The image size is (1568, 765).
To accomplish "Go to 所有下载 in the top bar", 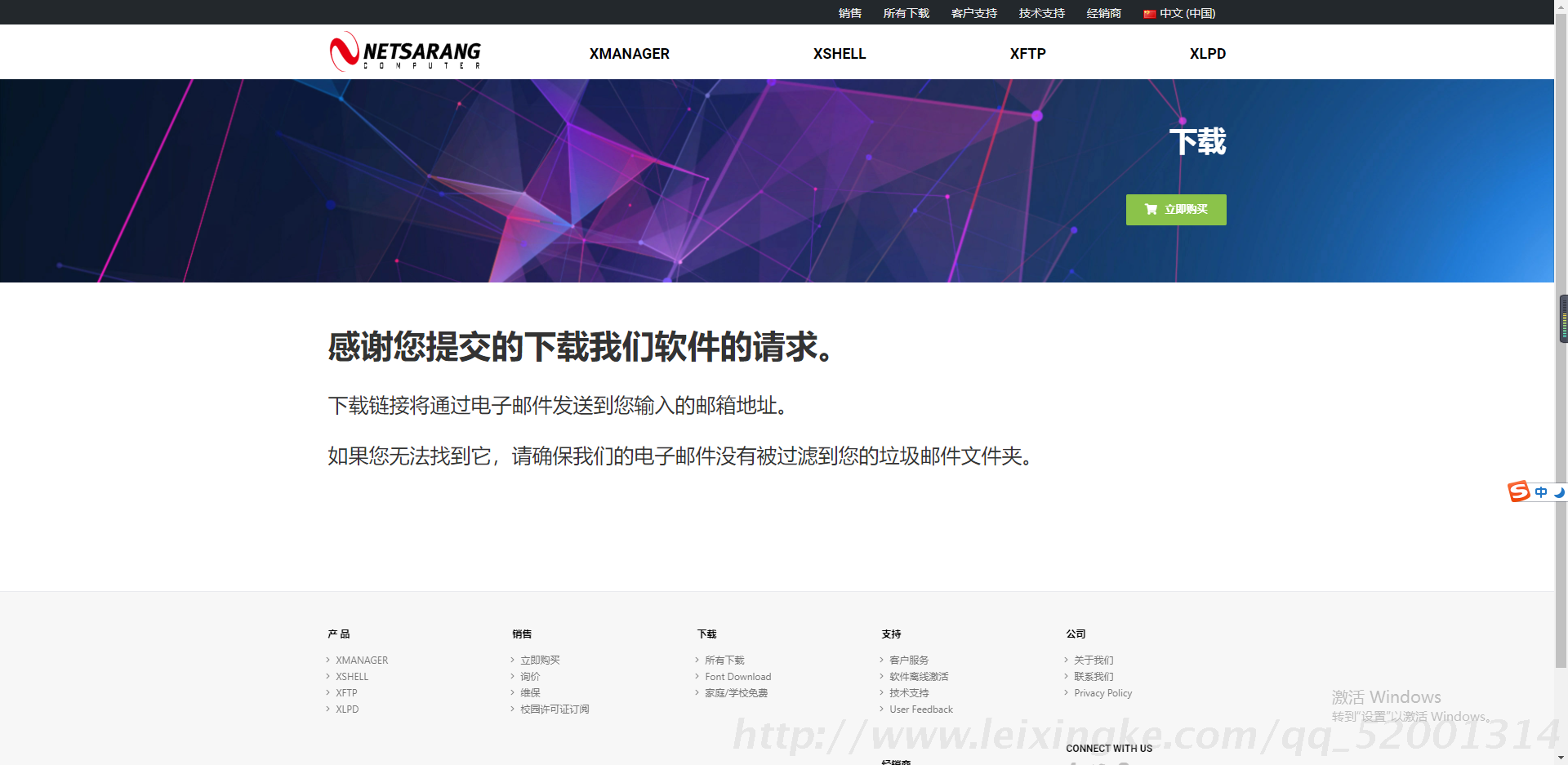I will (x=906, y=14).
